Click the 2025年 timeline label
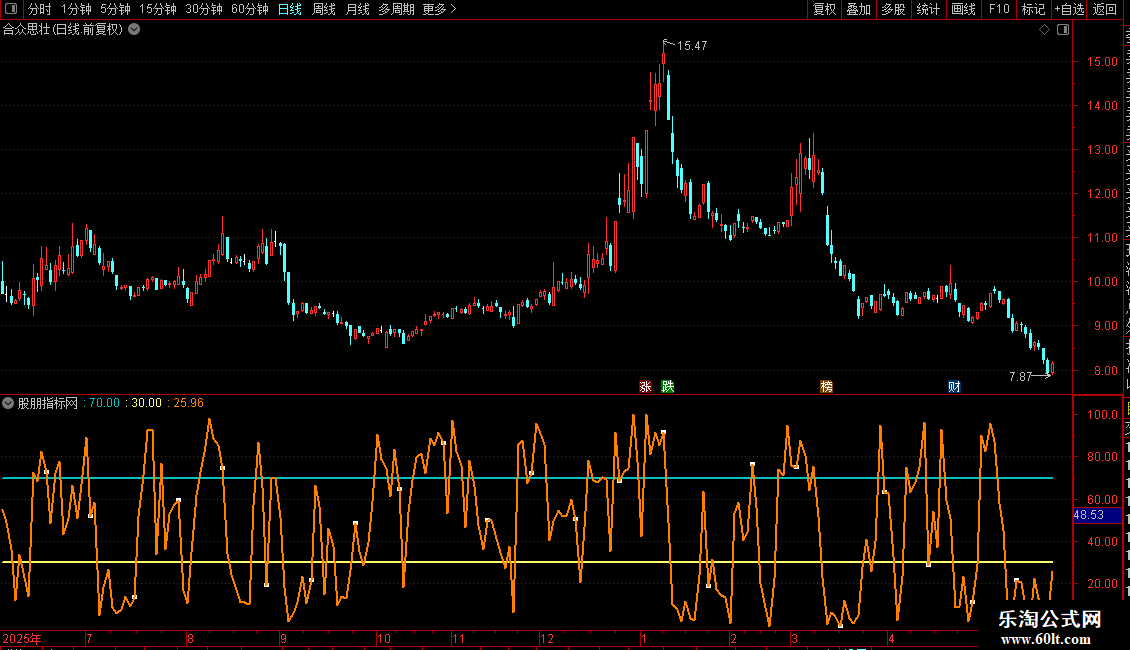This screenshot has height=650, width=1130. click(22, 638)
